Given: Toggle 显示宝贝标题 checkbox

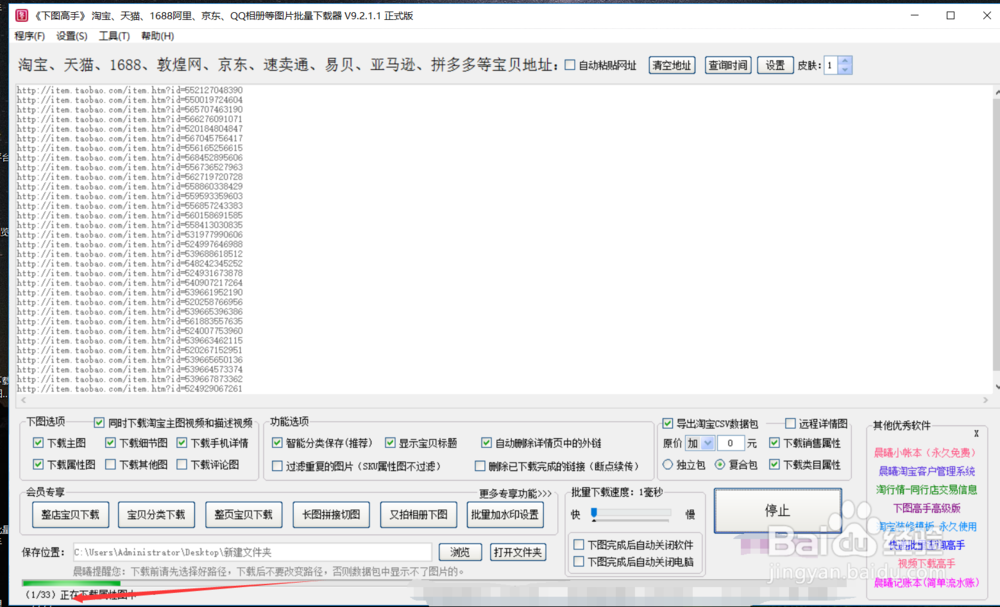Looking at the screenshot, I should [x=390, y=442].
